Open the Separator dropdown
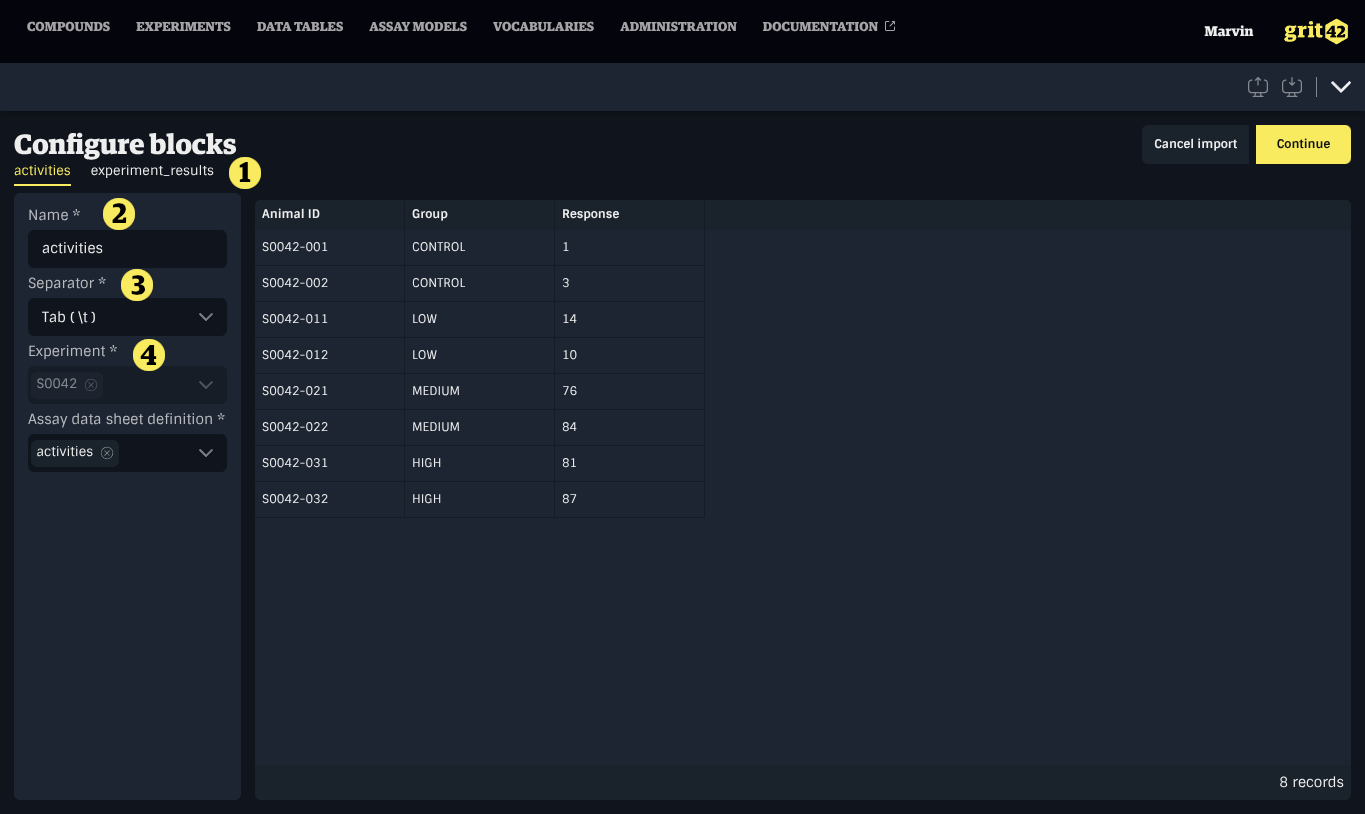This screenshot has width=1365, height=814. click(x=127, y=317)
